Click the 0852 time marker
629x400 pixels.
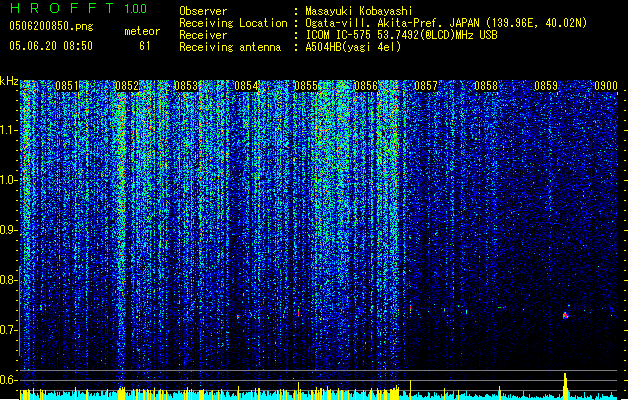tap(127, 86)
